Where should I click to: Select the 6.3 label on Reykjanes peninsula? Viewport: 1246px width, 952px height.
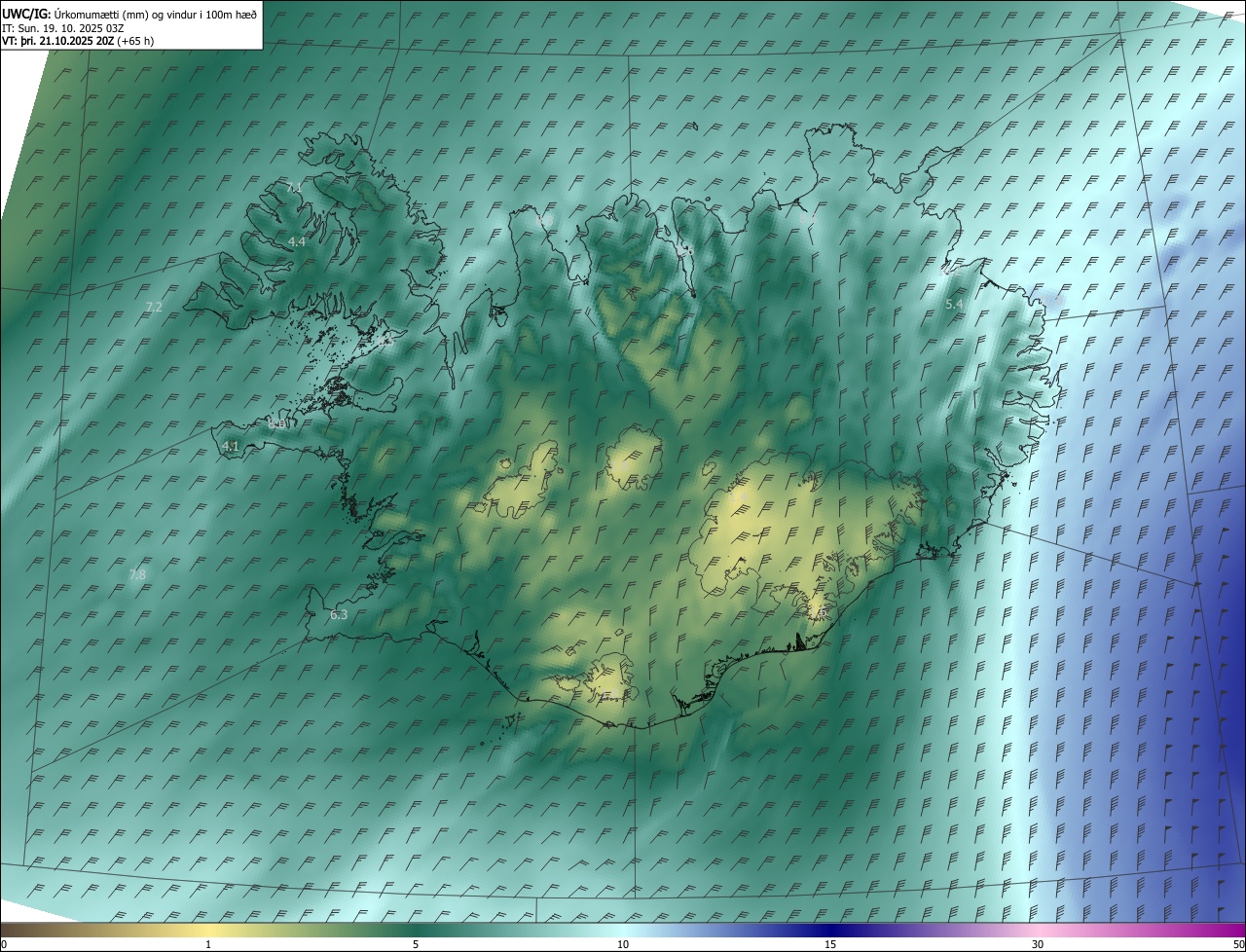tap(339, 614)
